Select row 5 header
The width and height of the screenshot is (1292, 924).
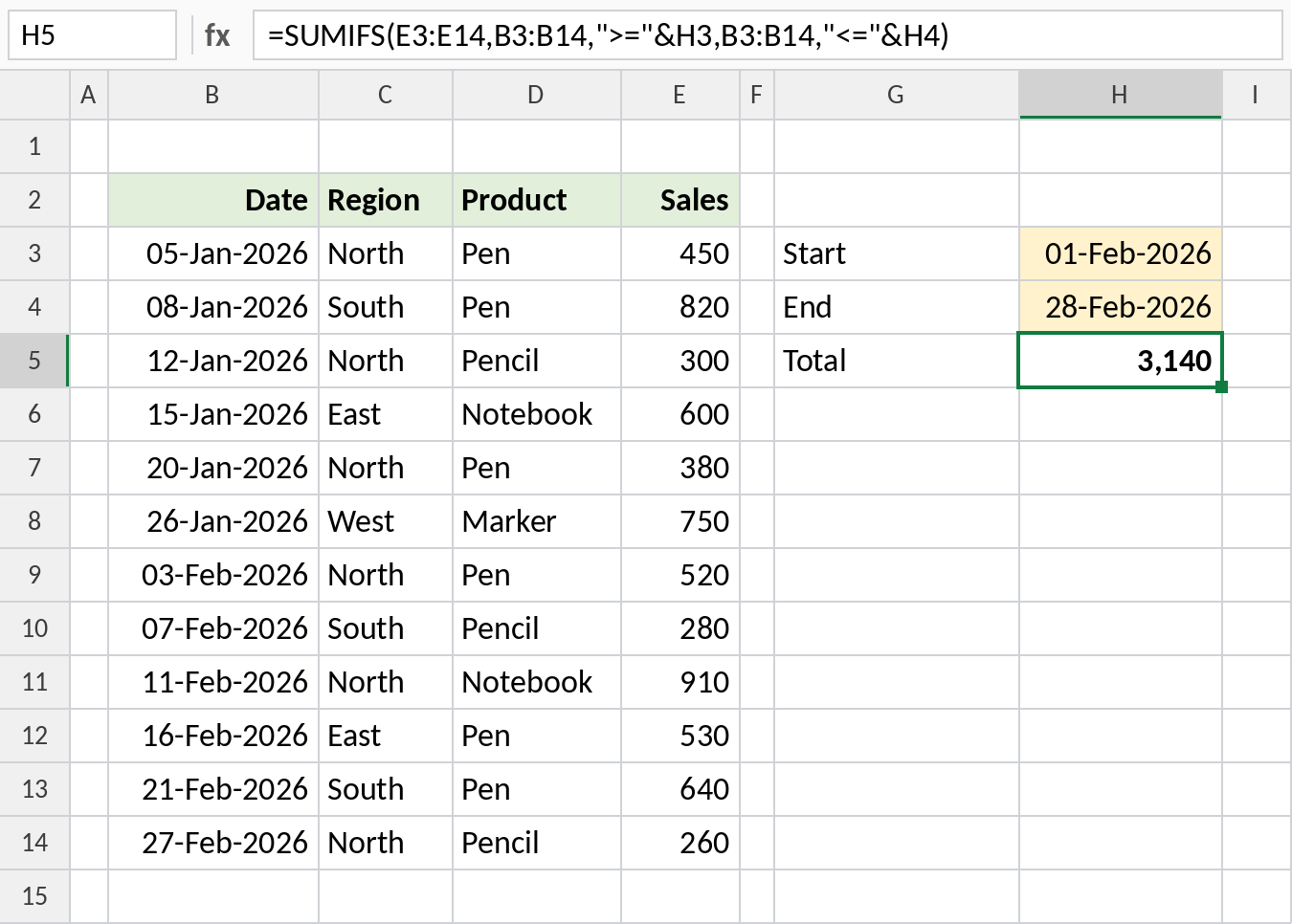click(x=34, y=361)
